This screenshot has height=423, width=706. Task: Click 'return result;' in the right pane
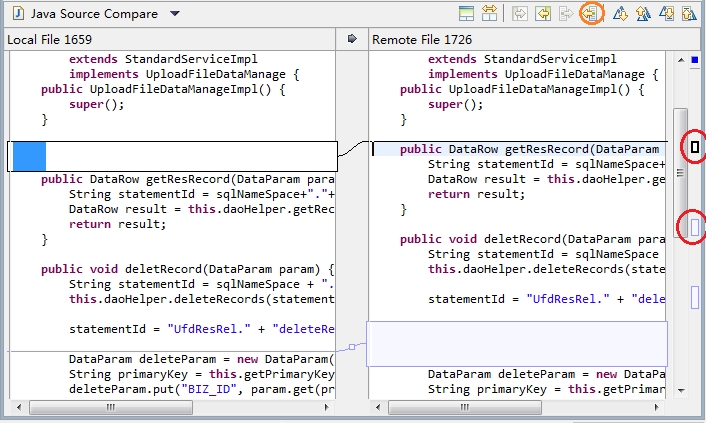point(476,194)
